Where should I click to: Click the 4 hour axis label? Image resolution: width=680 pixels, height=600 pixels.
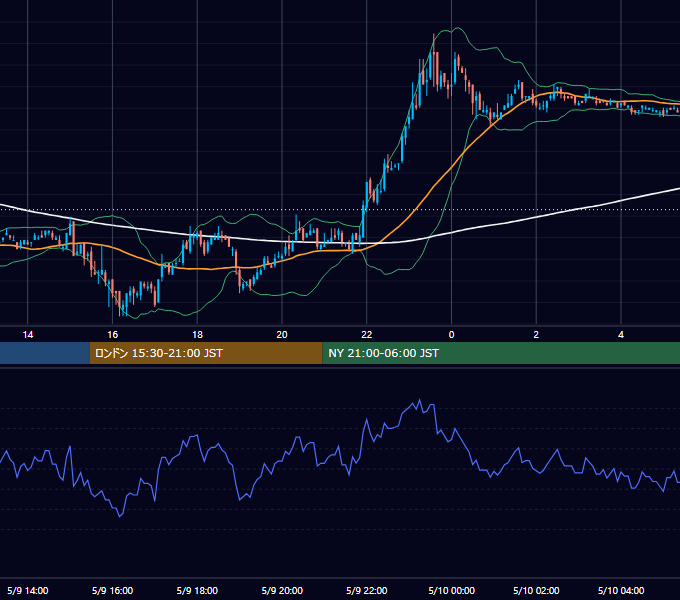[621, 335]
